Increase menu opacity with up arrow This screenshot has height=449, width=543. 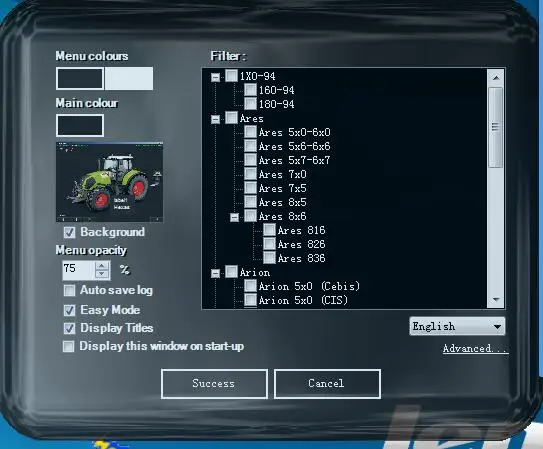[102, 266]
